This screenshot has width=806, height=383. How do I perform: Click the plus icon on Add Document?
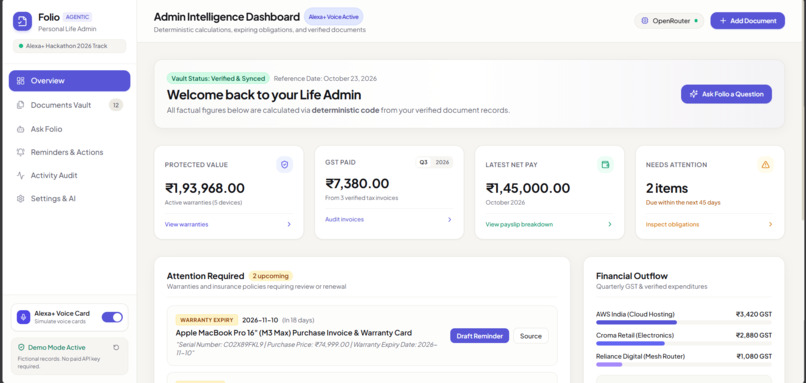coord(723,21)
